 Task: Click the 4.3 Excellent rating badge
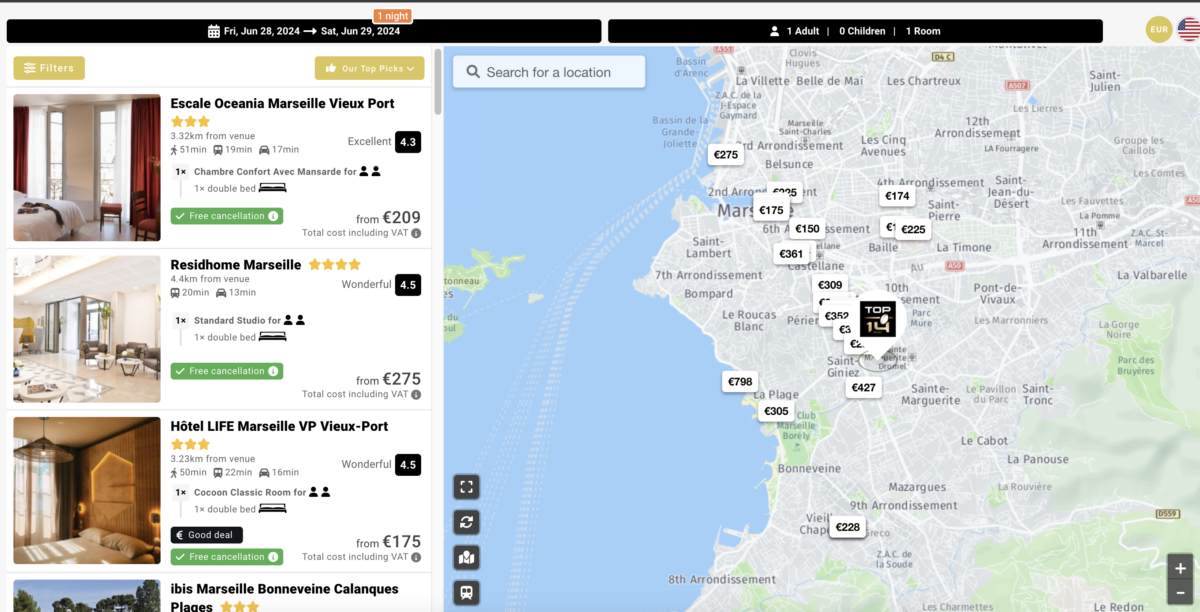pyautogui.click(x=408, y=142)
